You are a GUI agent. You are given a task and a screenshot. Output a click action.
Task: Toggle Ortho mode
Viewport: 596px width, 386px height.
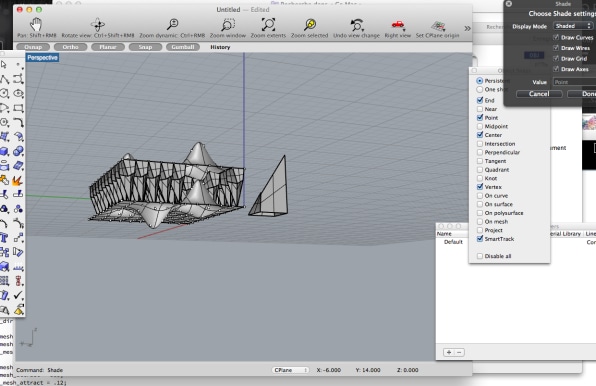click(70, 47)
